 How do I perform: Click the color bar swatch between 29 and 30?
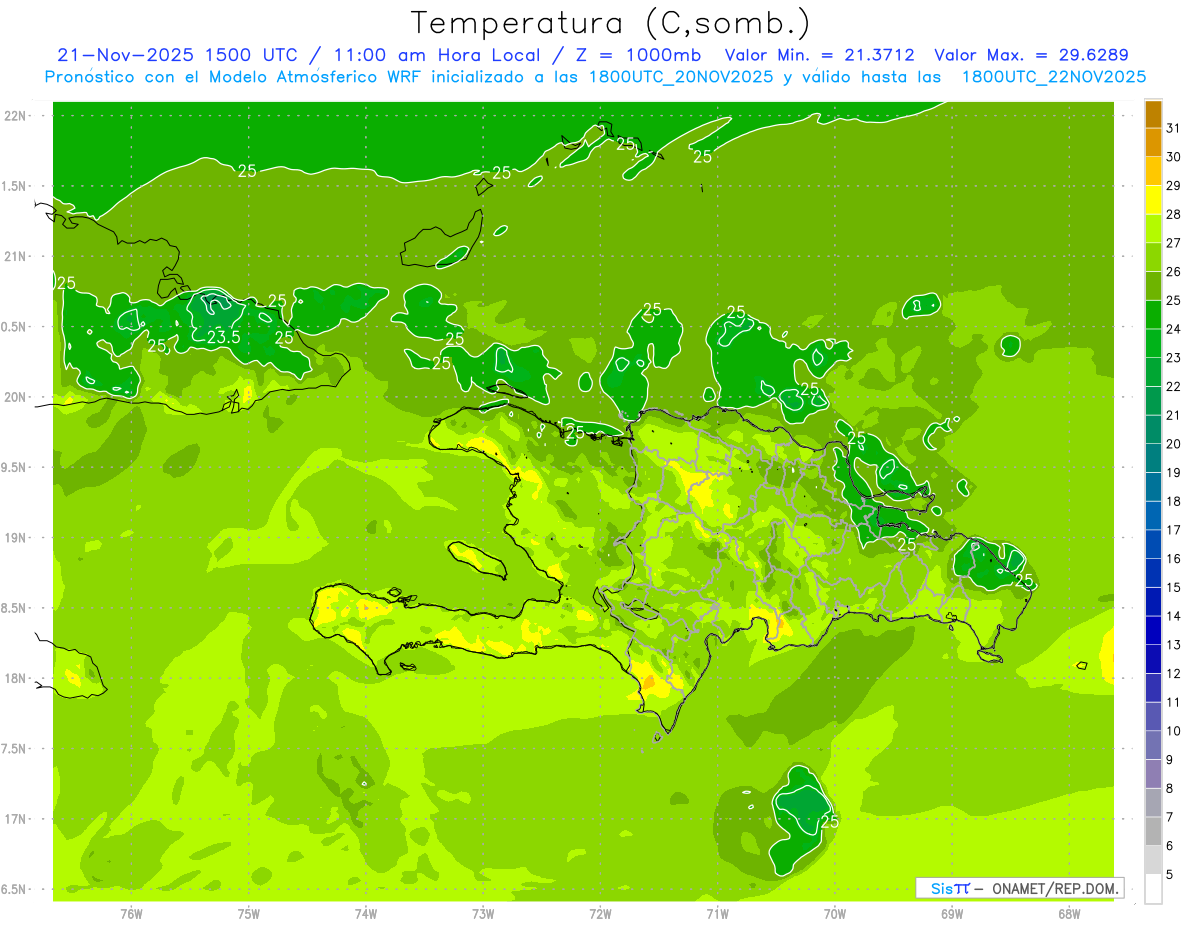coord(1153,172)
